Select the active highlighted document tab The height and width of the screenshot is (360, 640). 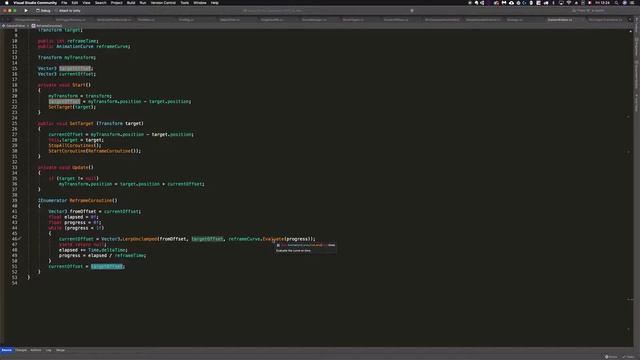click(560, 20)
